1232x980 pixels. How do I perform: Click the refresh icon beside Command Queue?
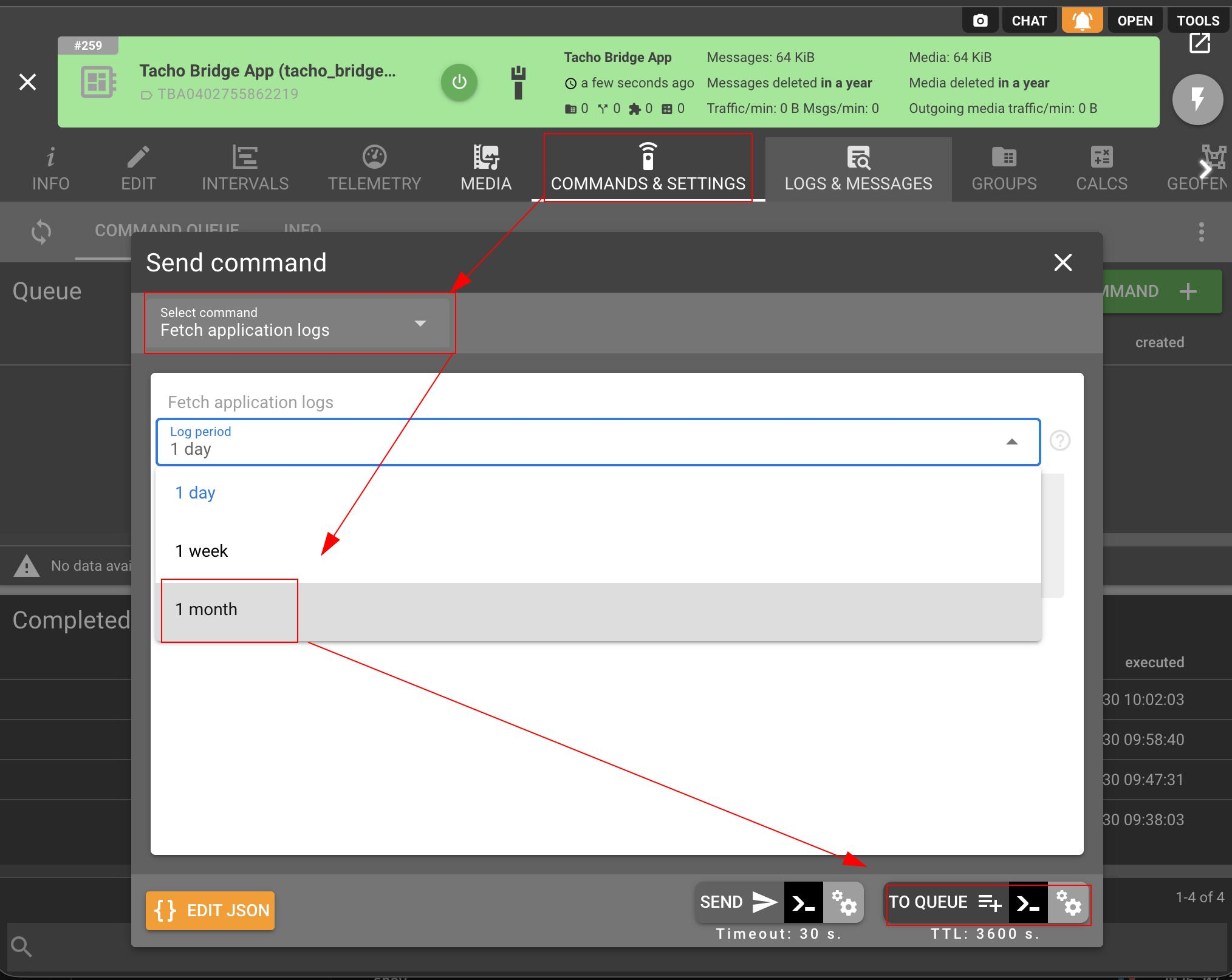41,232
